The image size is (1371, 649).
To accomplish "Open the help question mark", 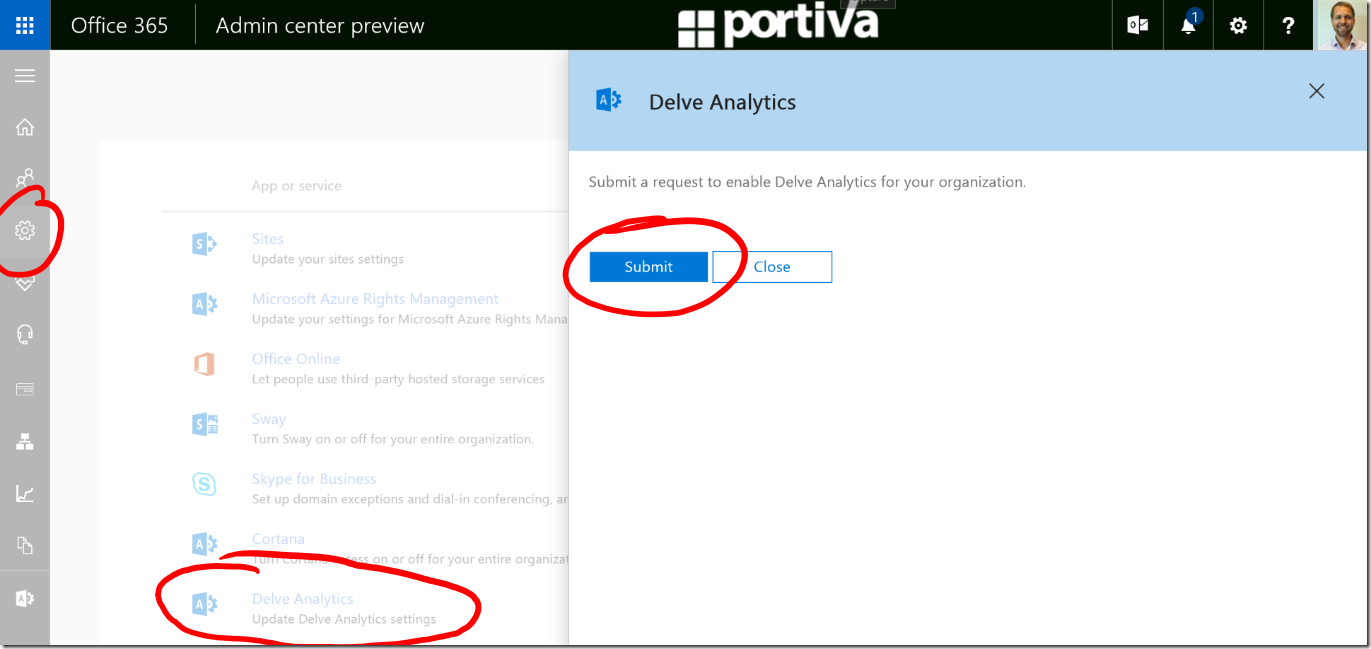I will tap(1289, 25).
